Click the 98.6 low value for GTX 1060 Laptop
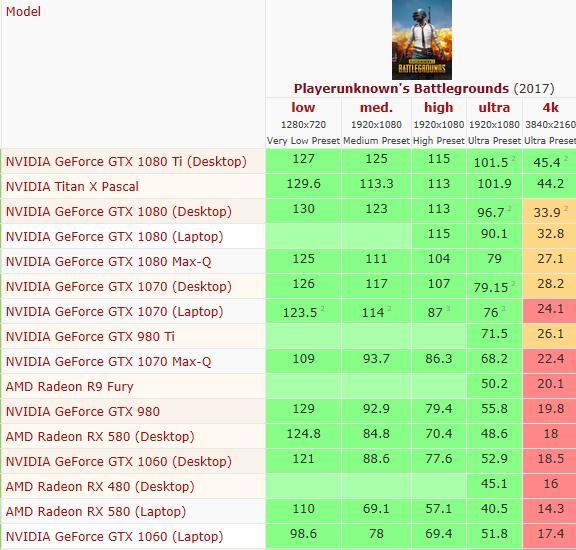 click(303, 533)
